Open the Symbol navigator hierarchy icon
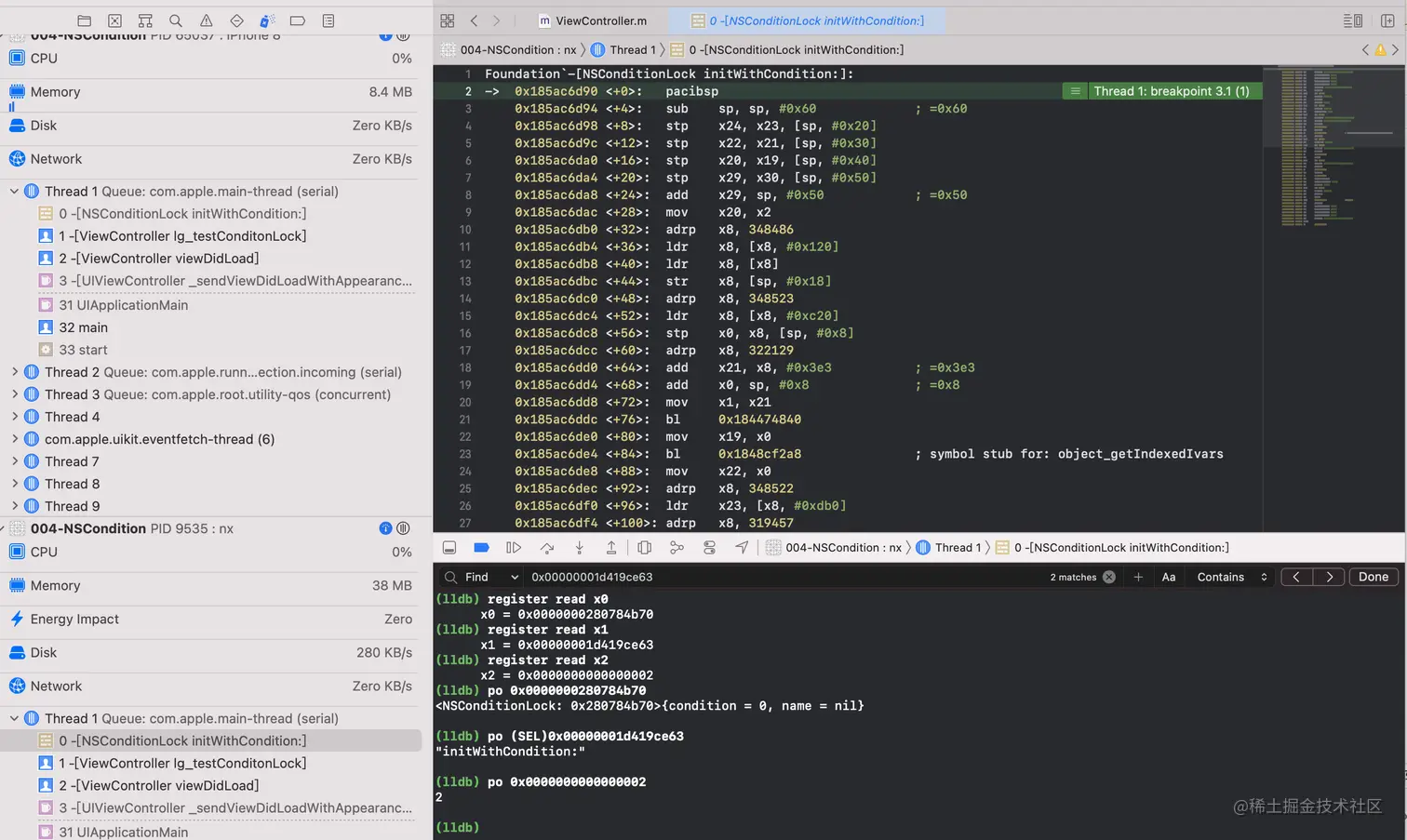 (x=145, y=20)
